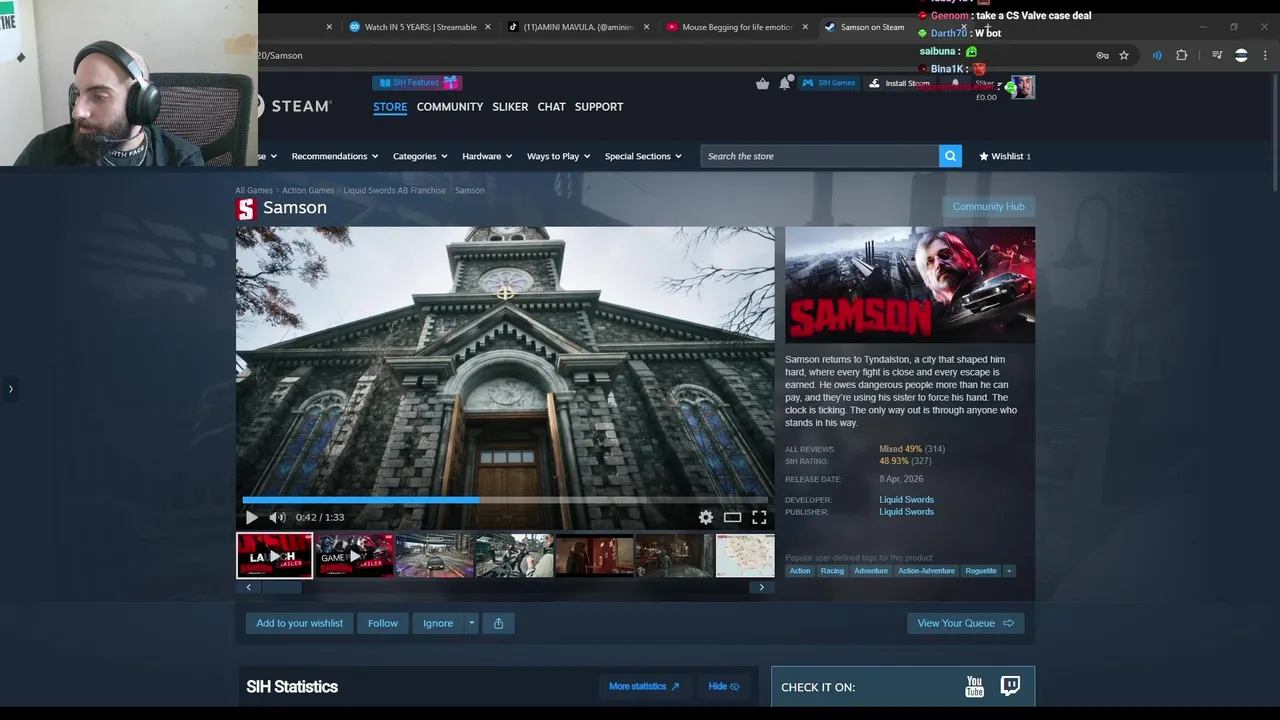Click the Roguelite tag
Image resolution: width=1280 pixels, height=720 pixels.
981,571
